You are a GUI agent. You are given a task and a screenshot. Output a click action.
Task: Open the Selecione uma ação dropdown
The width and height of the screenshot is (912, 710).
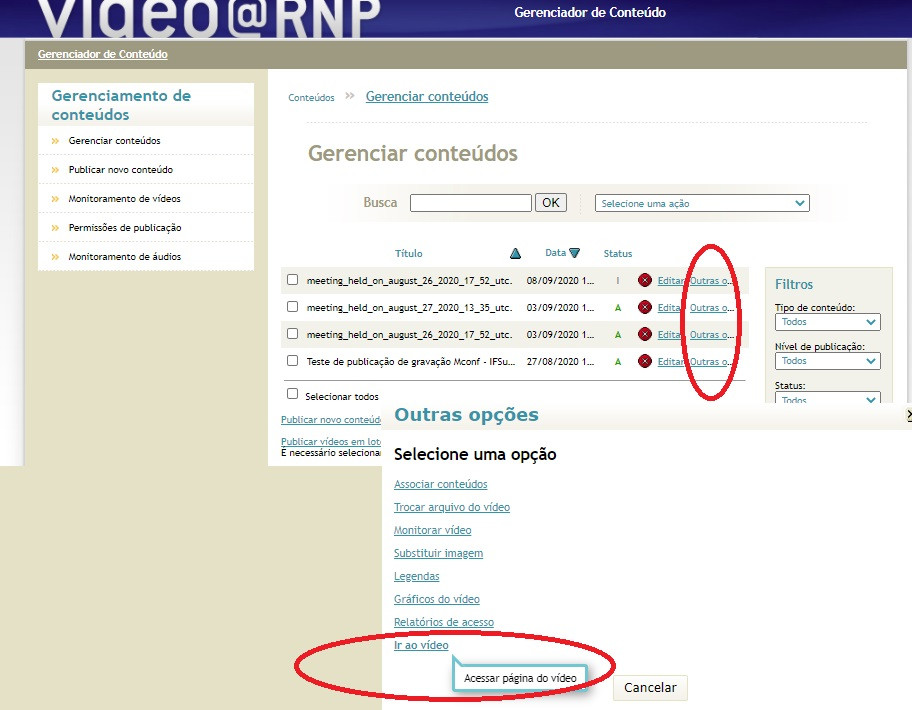tap(702, 203)
